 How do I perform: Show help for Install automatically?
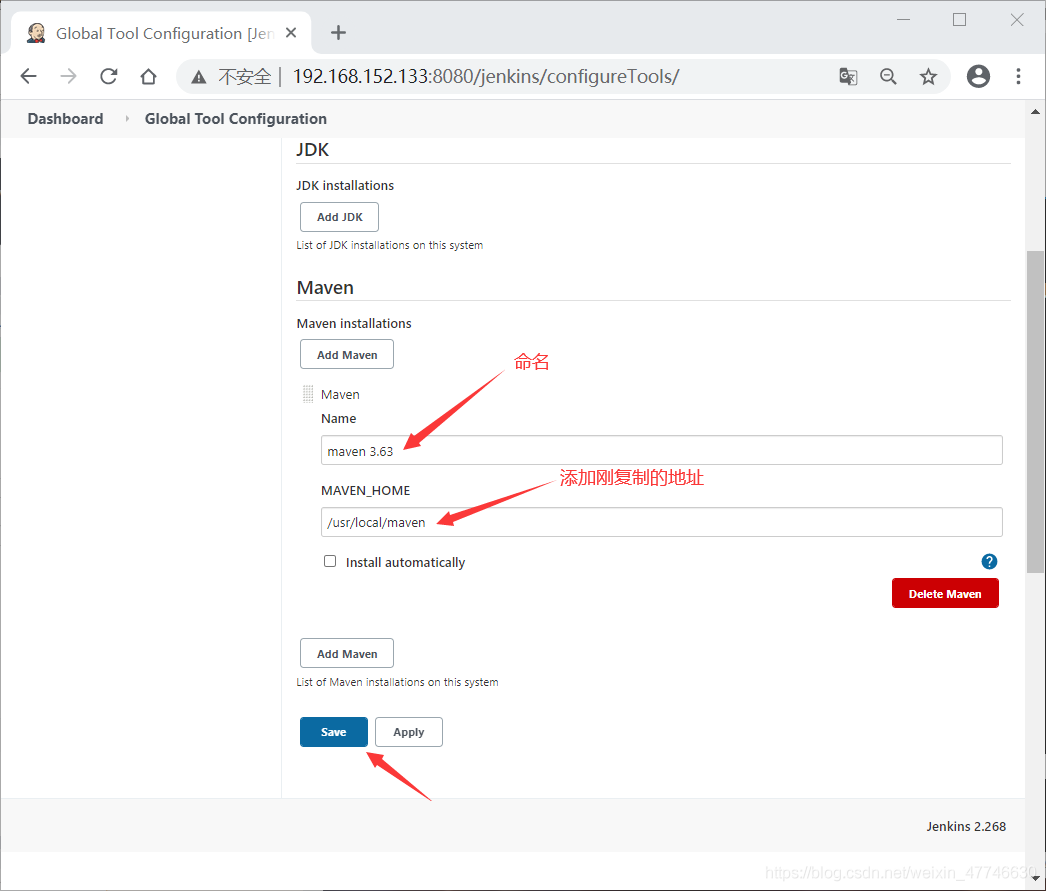pyautogui.click(x=989, y=562)
